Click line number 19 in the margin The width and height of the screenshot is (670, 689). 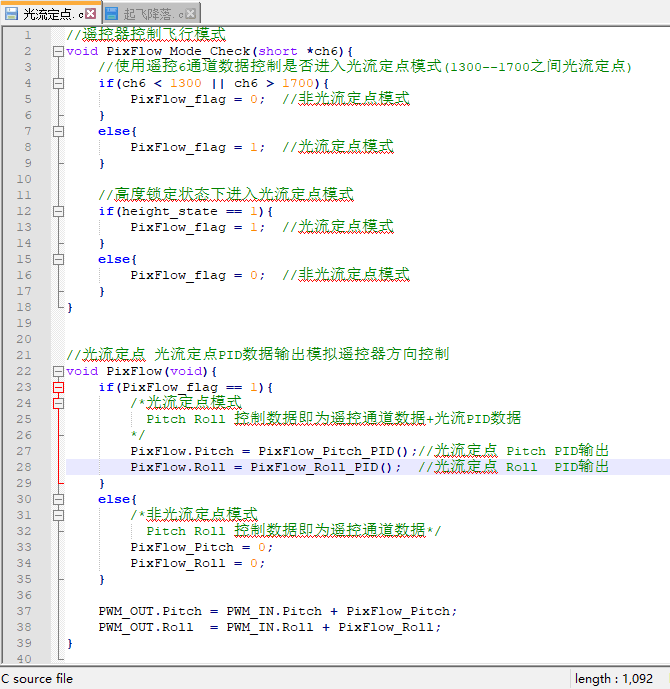(x=24, y=323)
